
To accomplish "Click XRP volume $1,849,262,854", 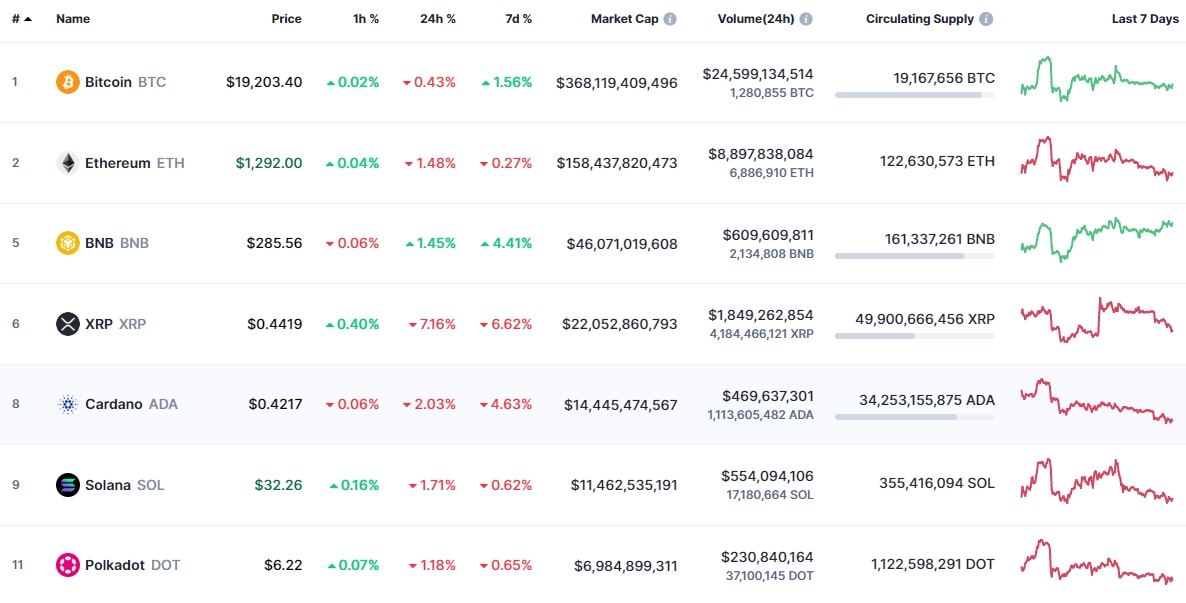I will pos(761,315).
